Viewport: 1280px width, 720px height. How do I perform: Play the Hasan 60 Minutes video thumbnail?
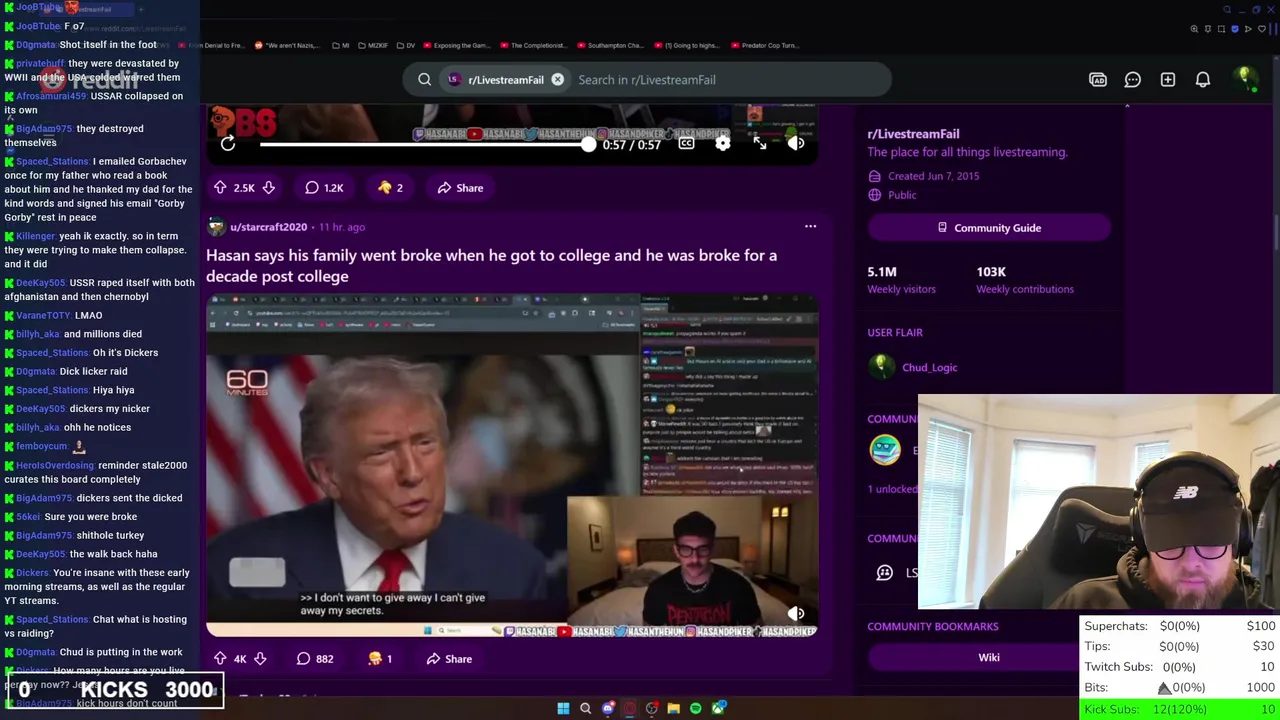(x=512, y=465)
